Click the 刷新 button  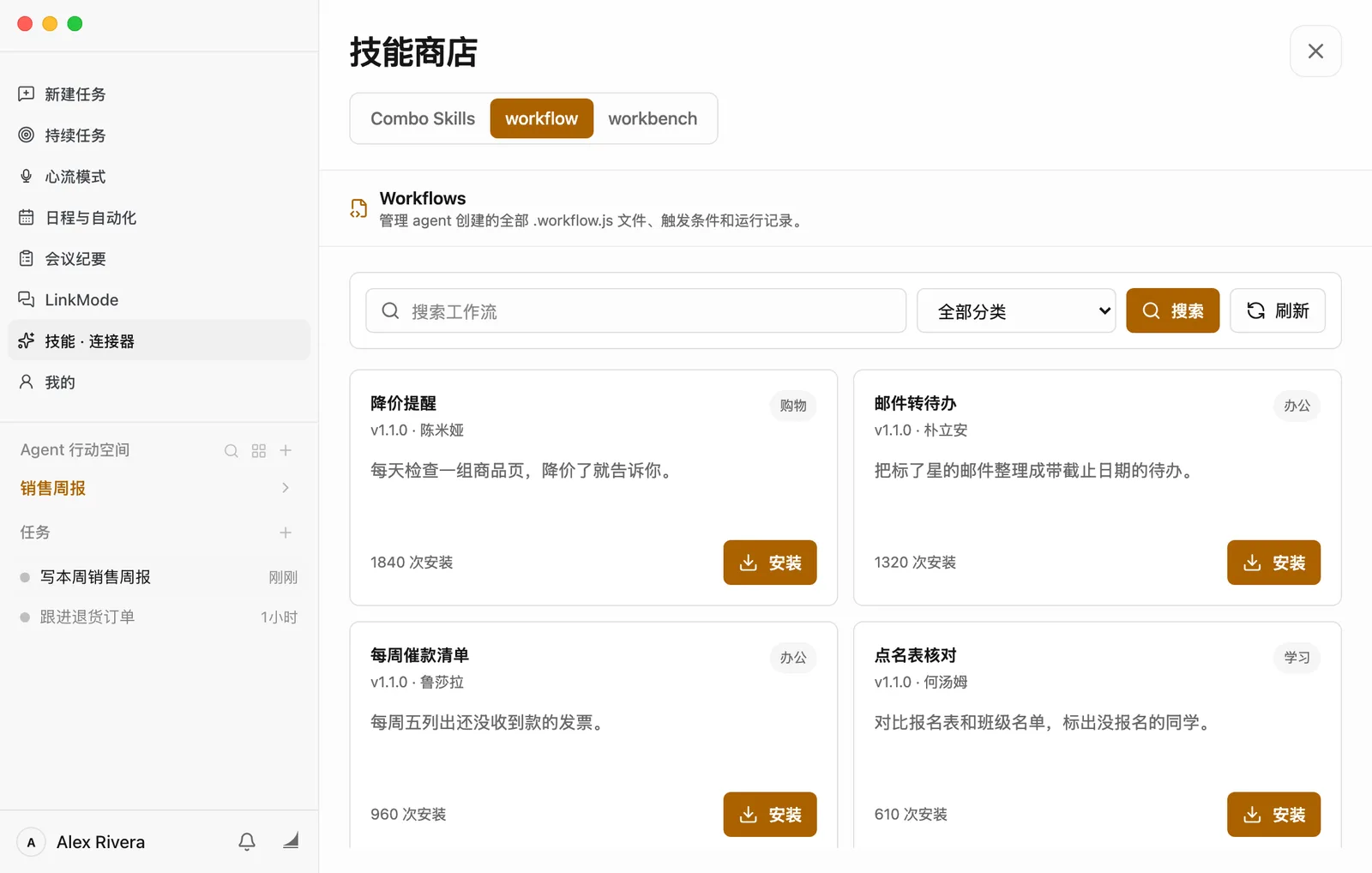tap(1278, 310)
